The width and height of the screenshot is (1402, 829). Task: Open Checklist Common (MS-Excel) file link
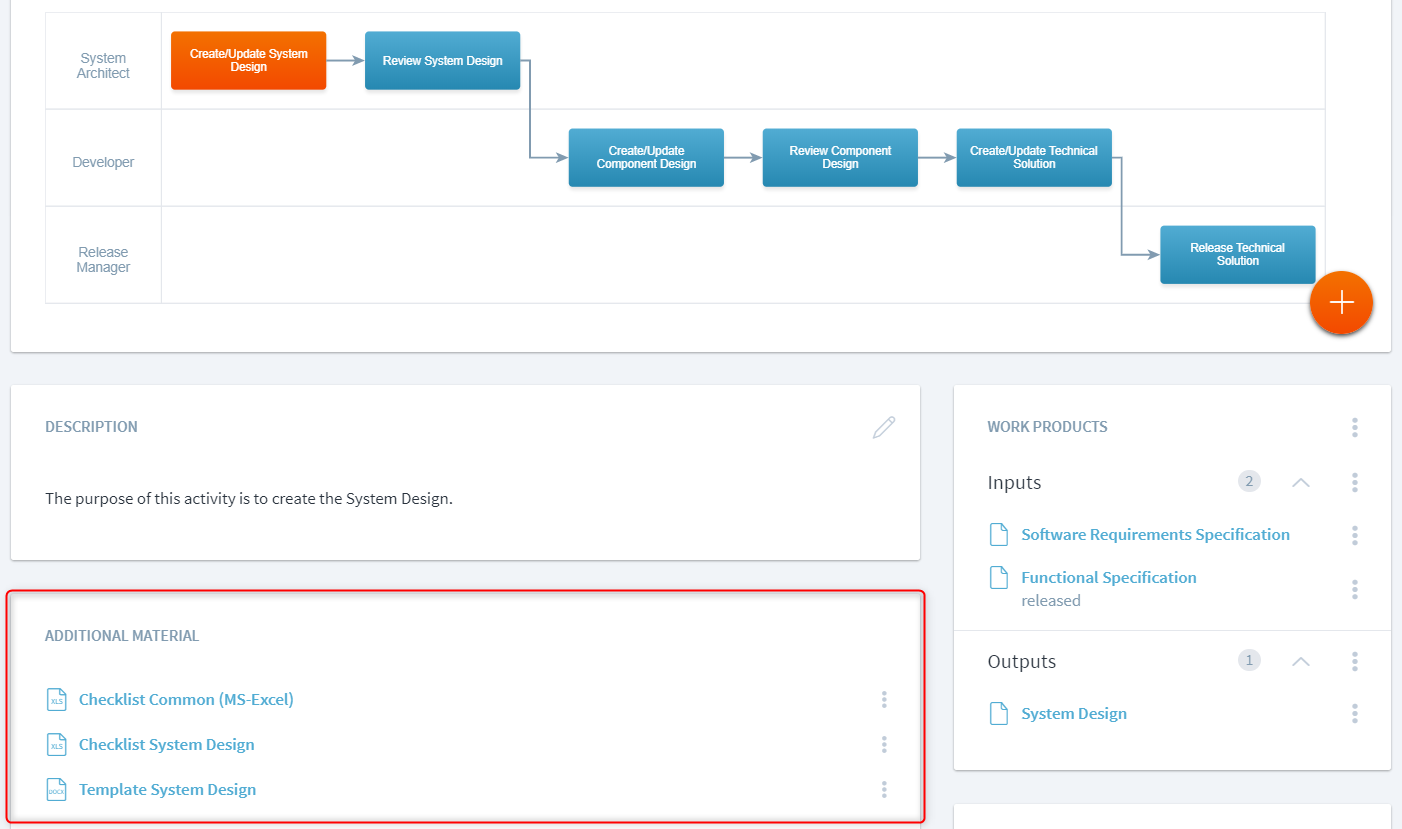(186, 700)
